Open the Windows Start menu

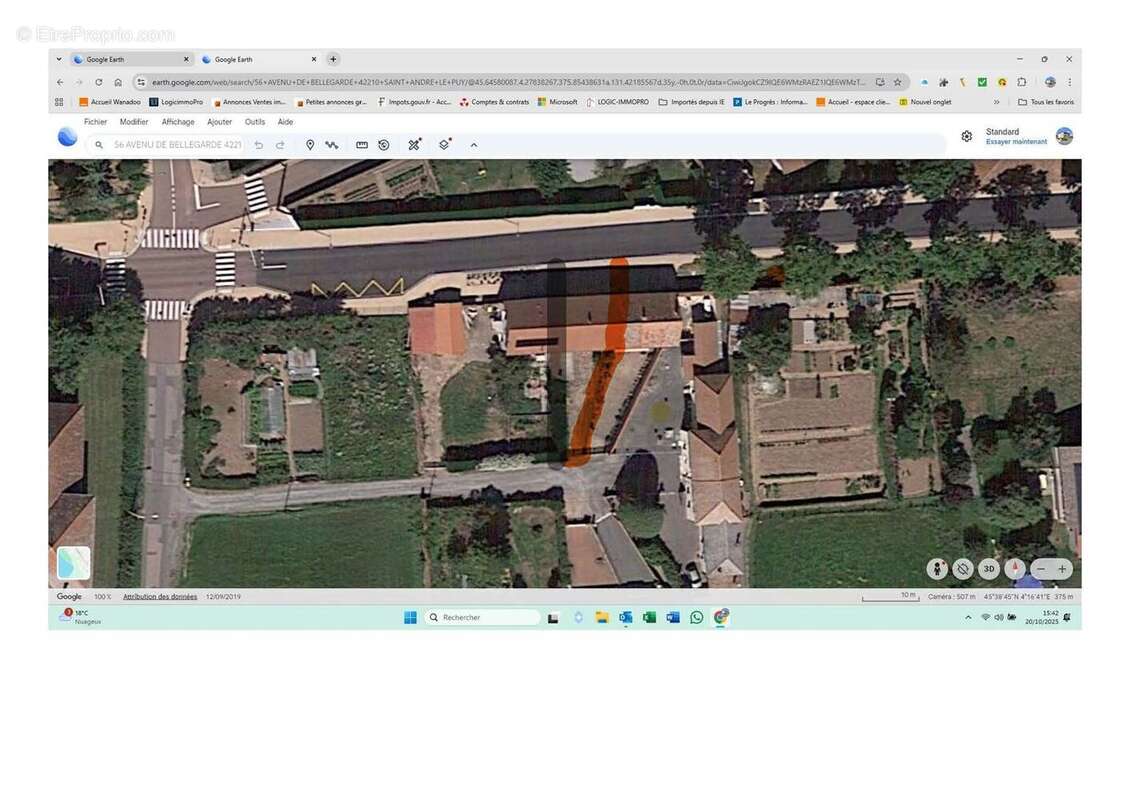click(x=411, y=618)
